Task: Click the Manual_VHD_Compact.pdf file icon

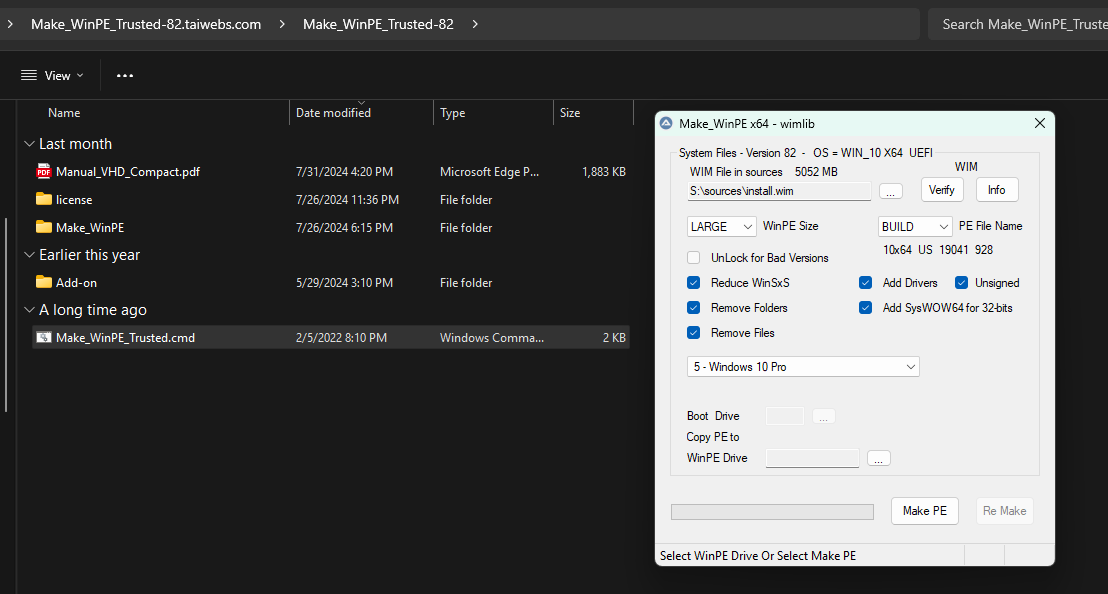Action: coord(43,171)
